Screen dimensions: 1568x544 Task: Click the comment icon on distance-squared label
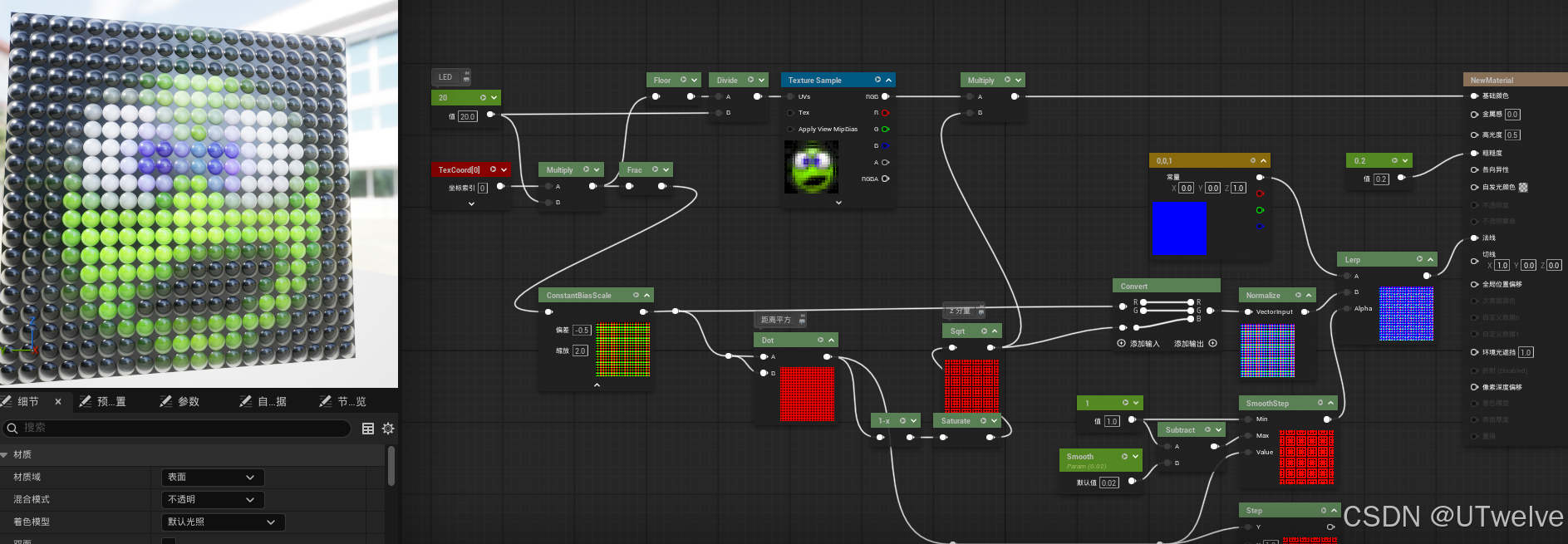pos(802,320)
